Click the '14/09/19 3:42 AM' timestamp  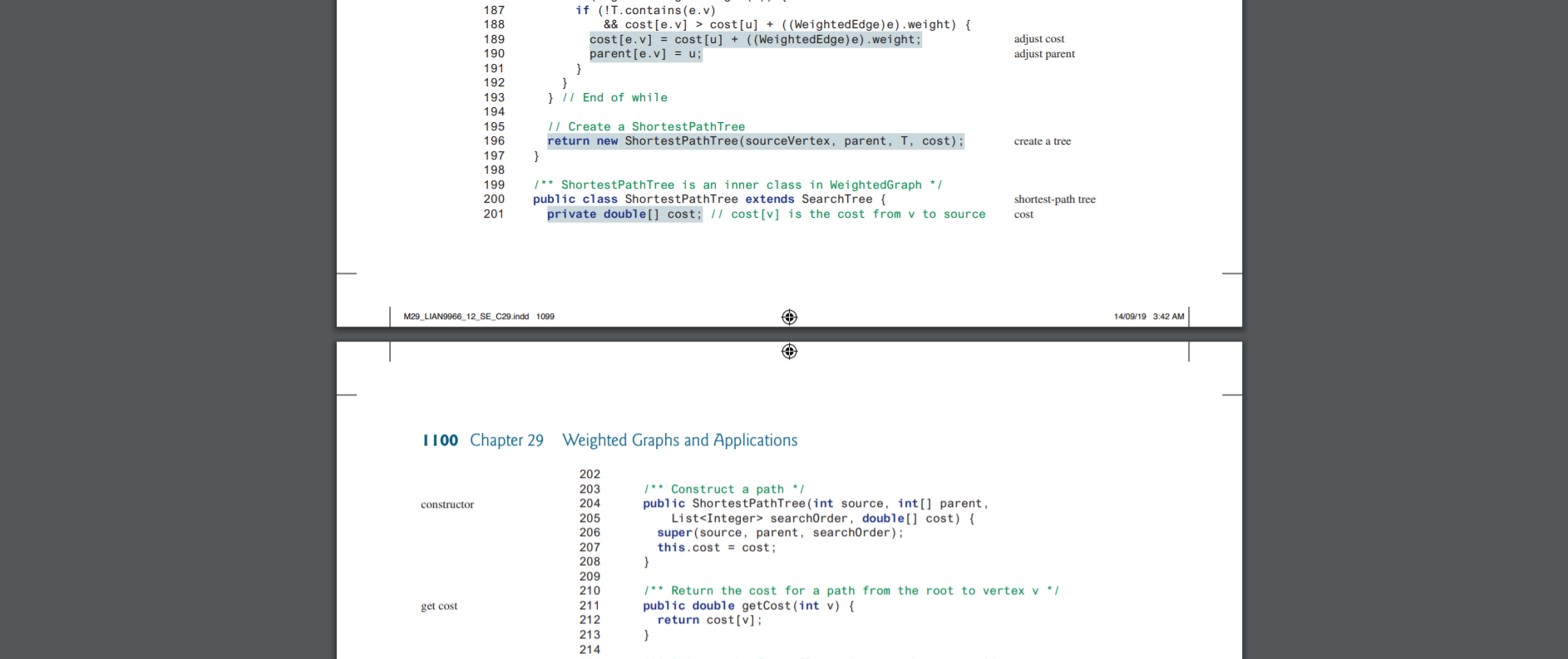(x=1148, y=317)
